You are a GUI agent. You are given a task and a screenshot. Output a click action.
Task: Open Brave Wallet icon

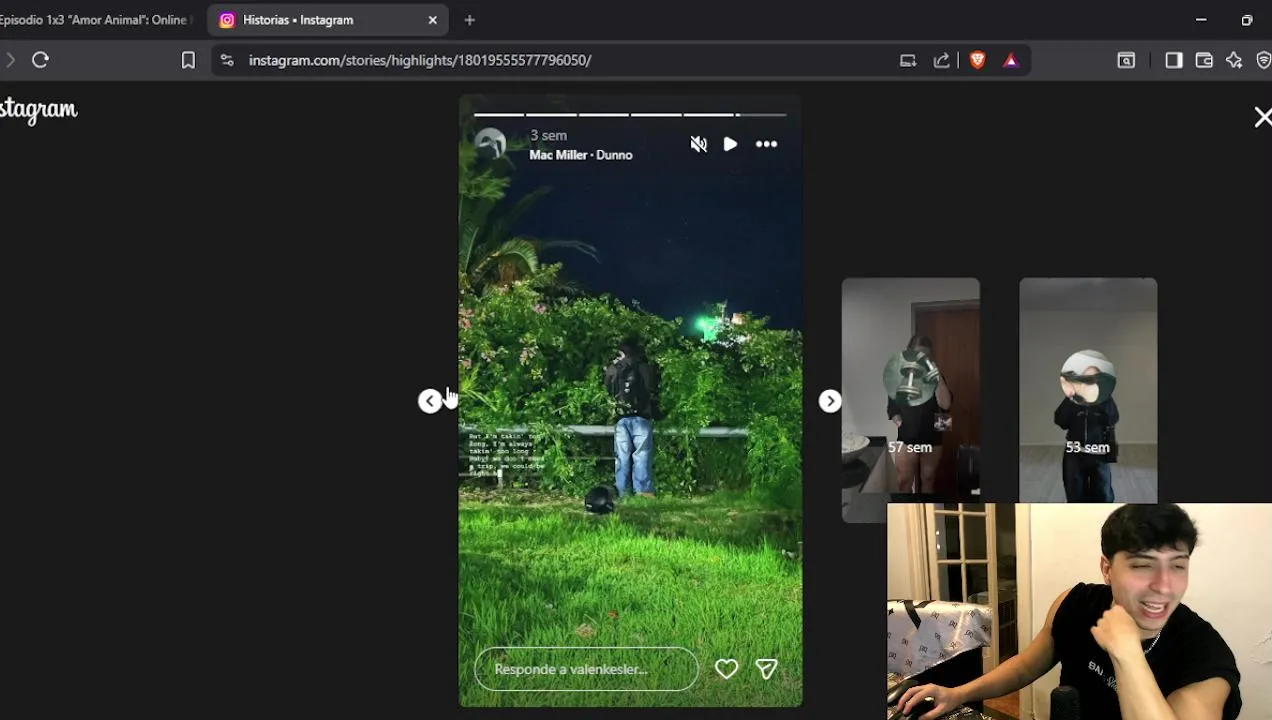[x=1204, y=60]
